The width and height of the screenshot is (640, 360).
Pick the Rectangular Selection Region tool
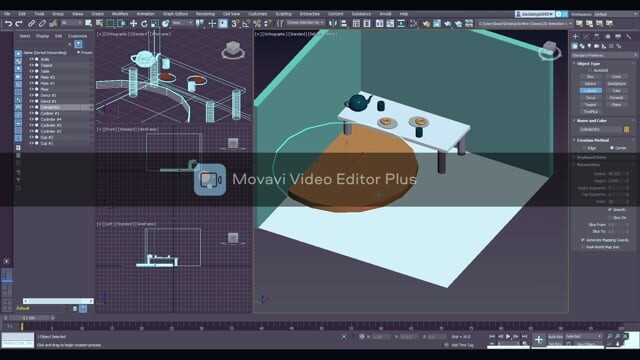[x=110, y=24]
